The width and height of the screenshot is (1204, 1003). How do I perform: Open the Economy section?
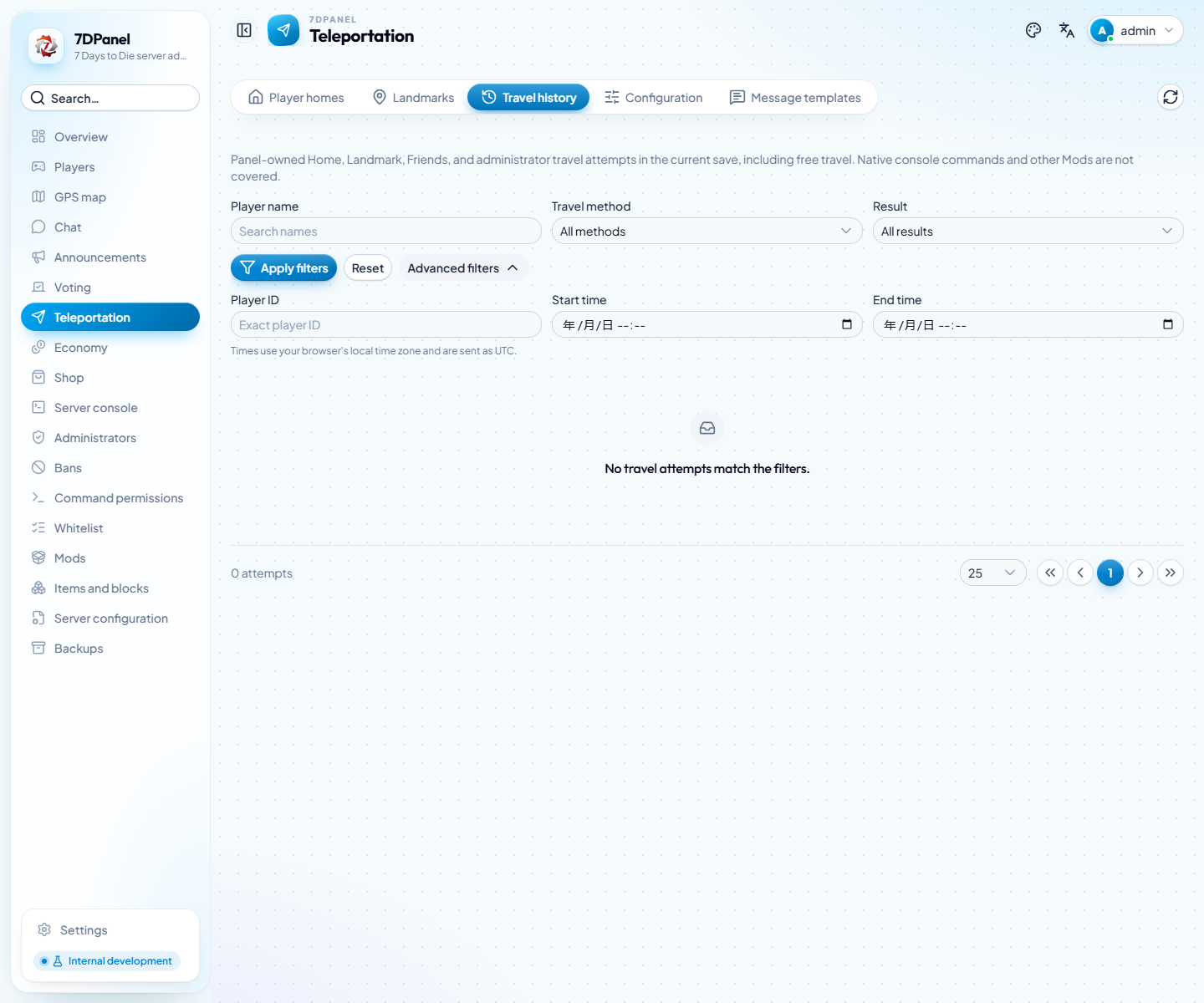click(110, 348)
